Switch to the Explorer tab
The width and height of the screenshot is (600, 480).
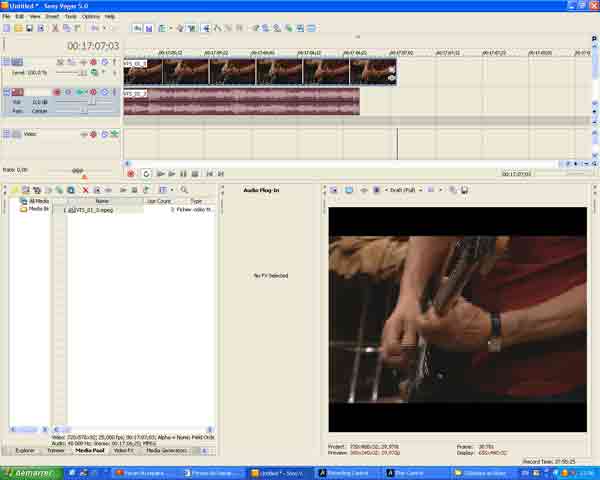[x=25, y=450]
